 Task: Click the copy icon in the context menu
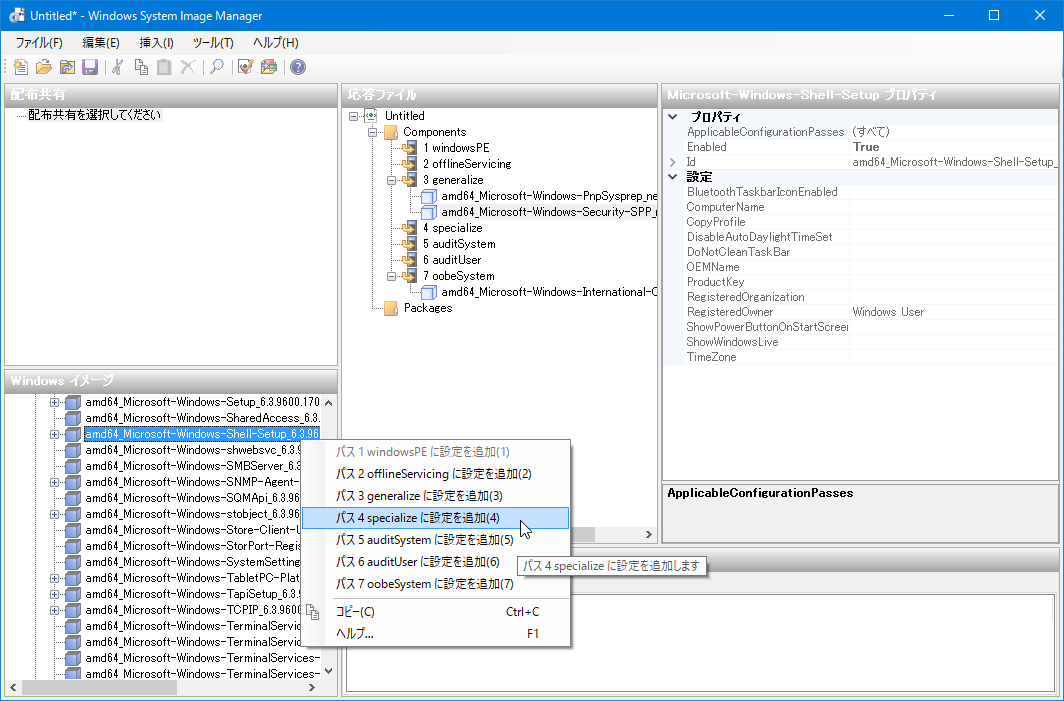click(x=313, y=612)
